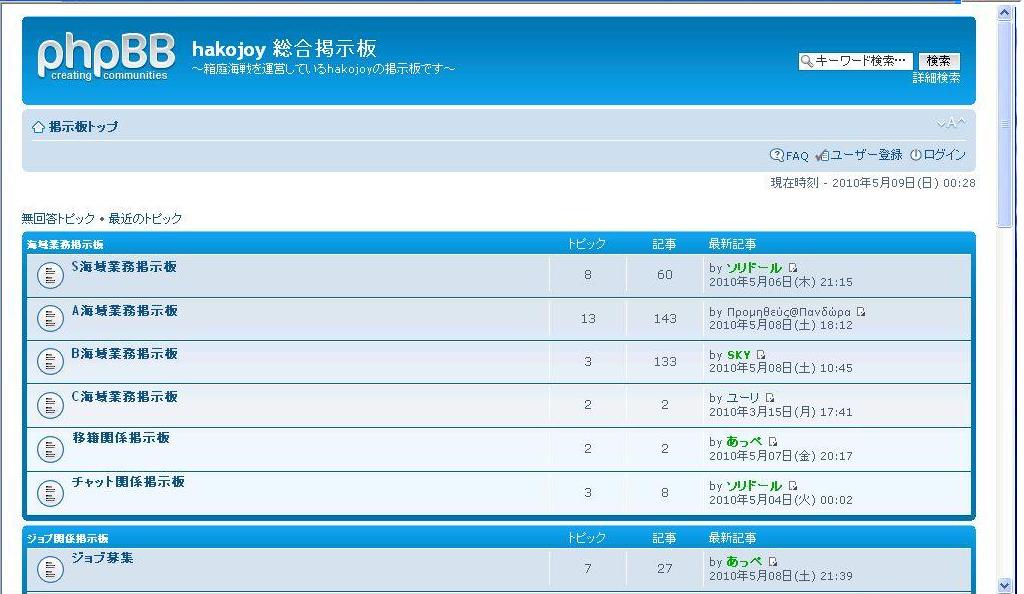Click the topic count 13

588,319
